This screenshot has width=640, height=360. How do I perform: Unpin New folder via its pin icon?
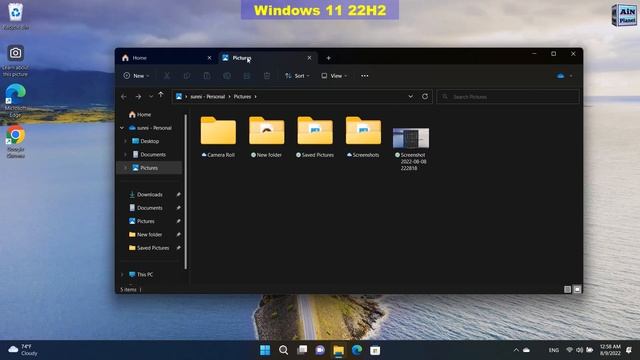[178, 235]
